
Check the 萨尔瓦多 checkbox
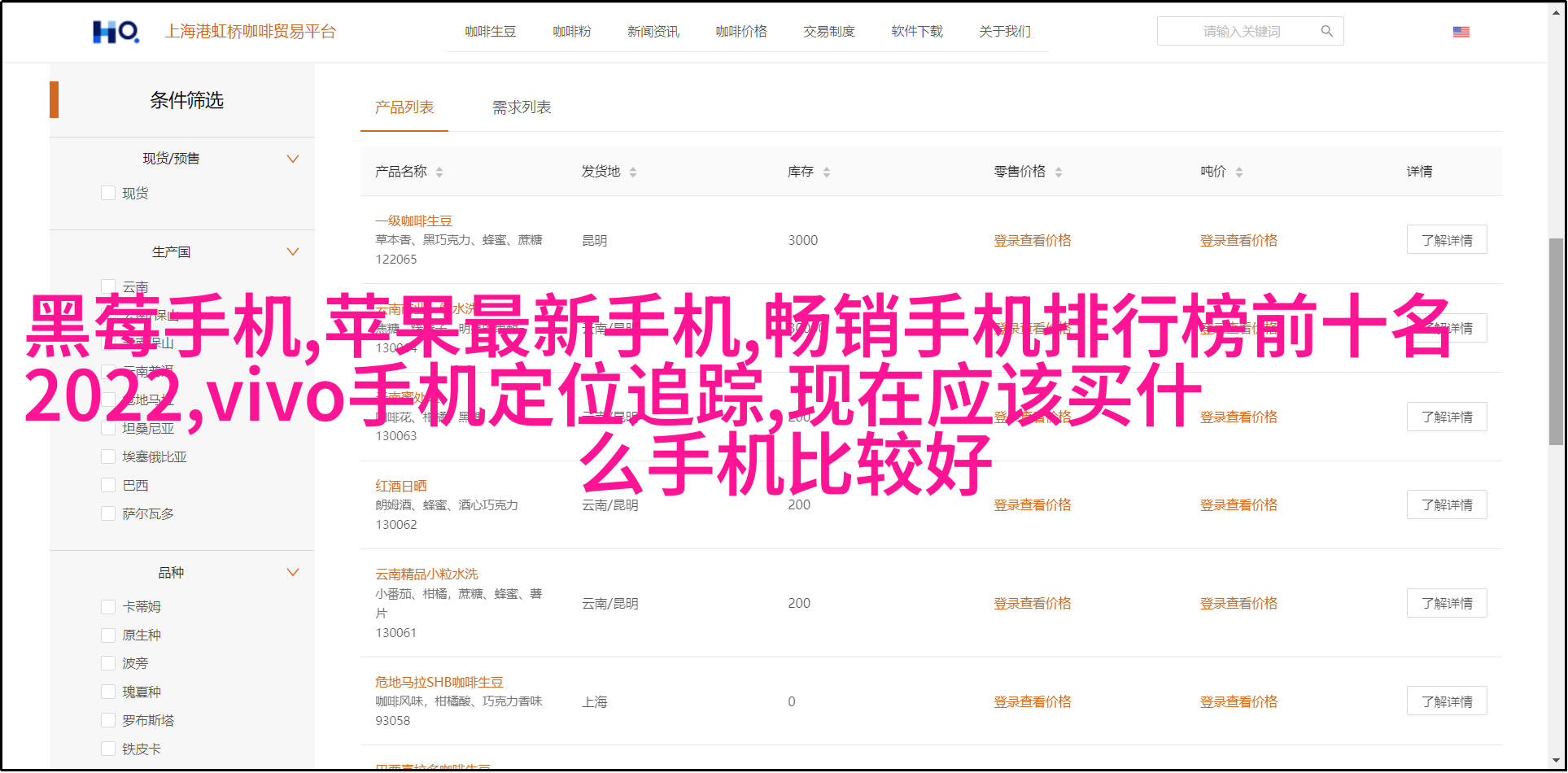point(108,513)
